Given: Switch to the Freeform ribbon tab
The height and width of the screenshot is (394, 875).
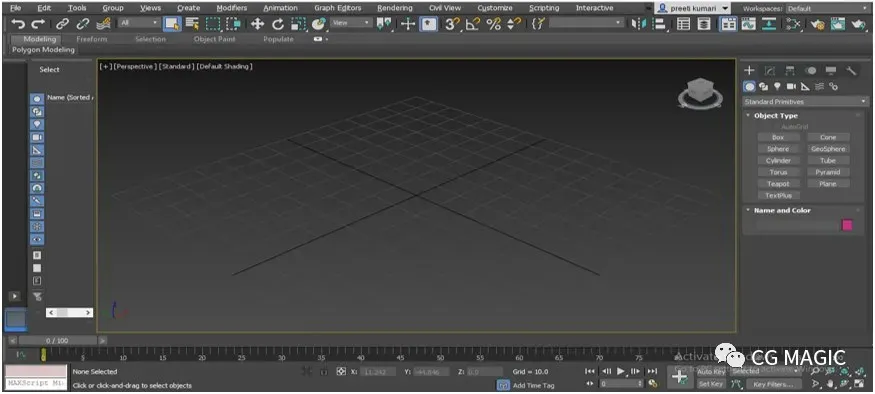Looking at the screenshot, I should pos(92,39).
